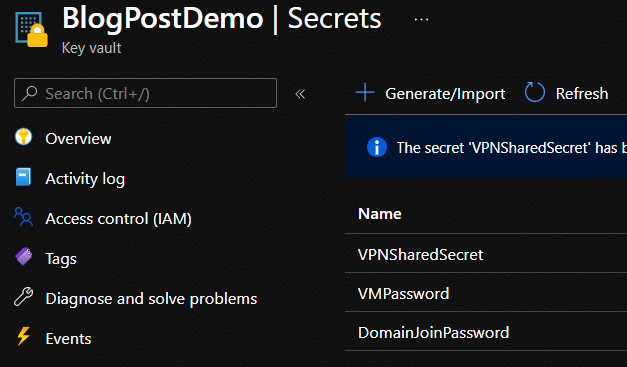The width and height of the screenshot is (627, 367).
Task: Click the blue info notification icon
Action: [377, 147]
